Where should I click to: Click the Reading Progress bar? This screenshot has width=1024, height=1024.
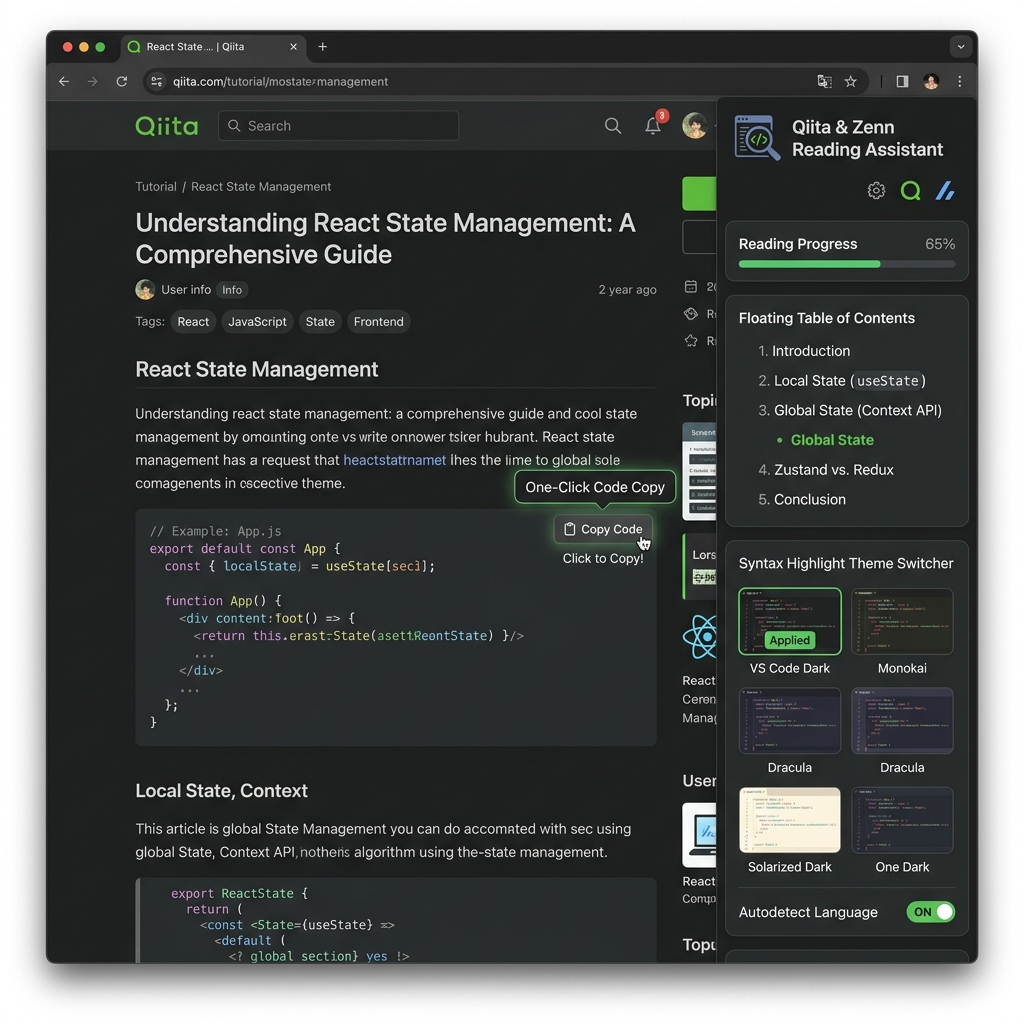846,264
